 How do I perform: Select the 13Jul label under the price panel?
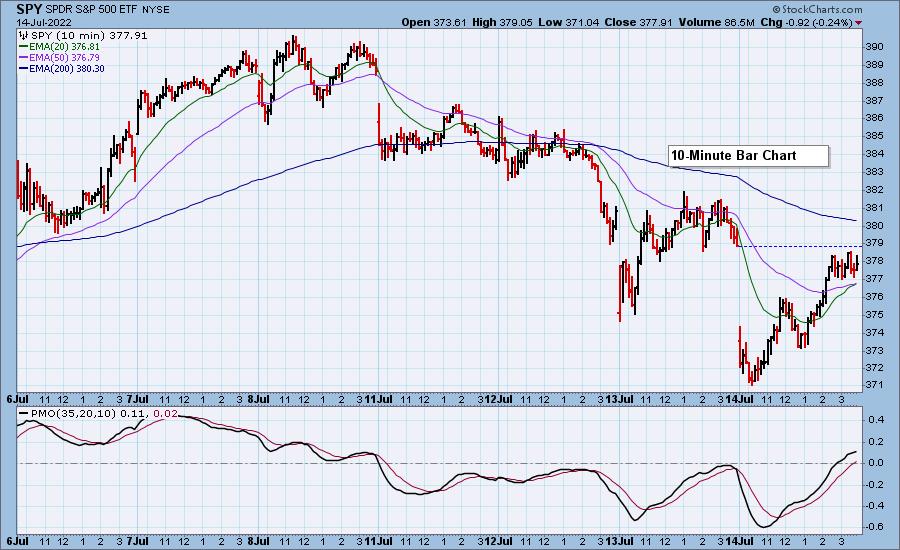pyautogui.click(x=619, y=399)
